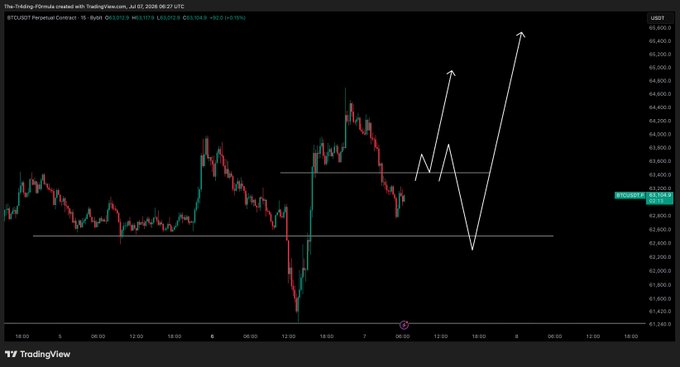The height and width of the screenshot is (367, 680).
Task: Click the 63,600.0 price axis label
Action: coord(660,161)
